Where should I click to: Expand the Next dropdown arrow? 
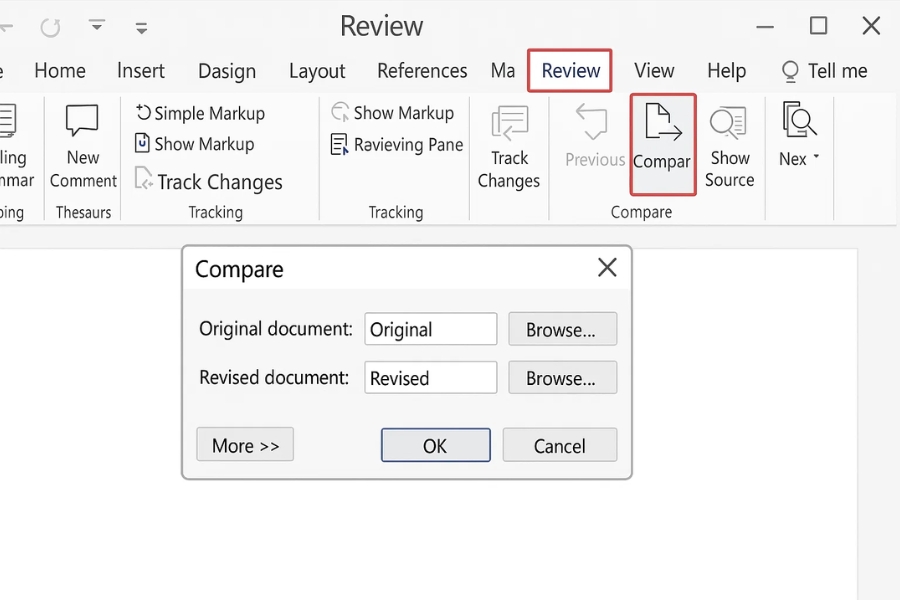pos(816,158)
